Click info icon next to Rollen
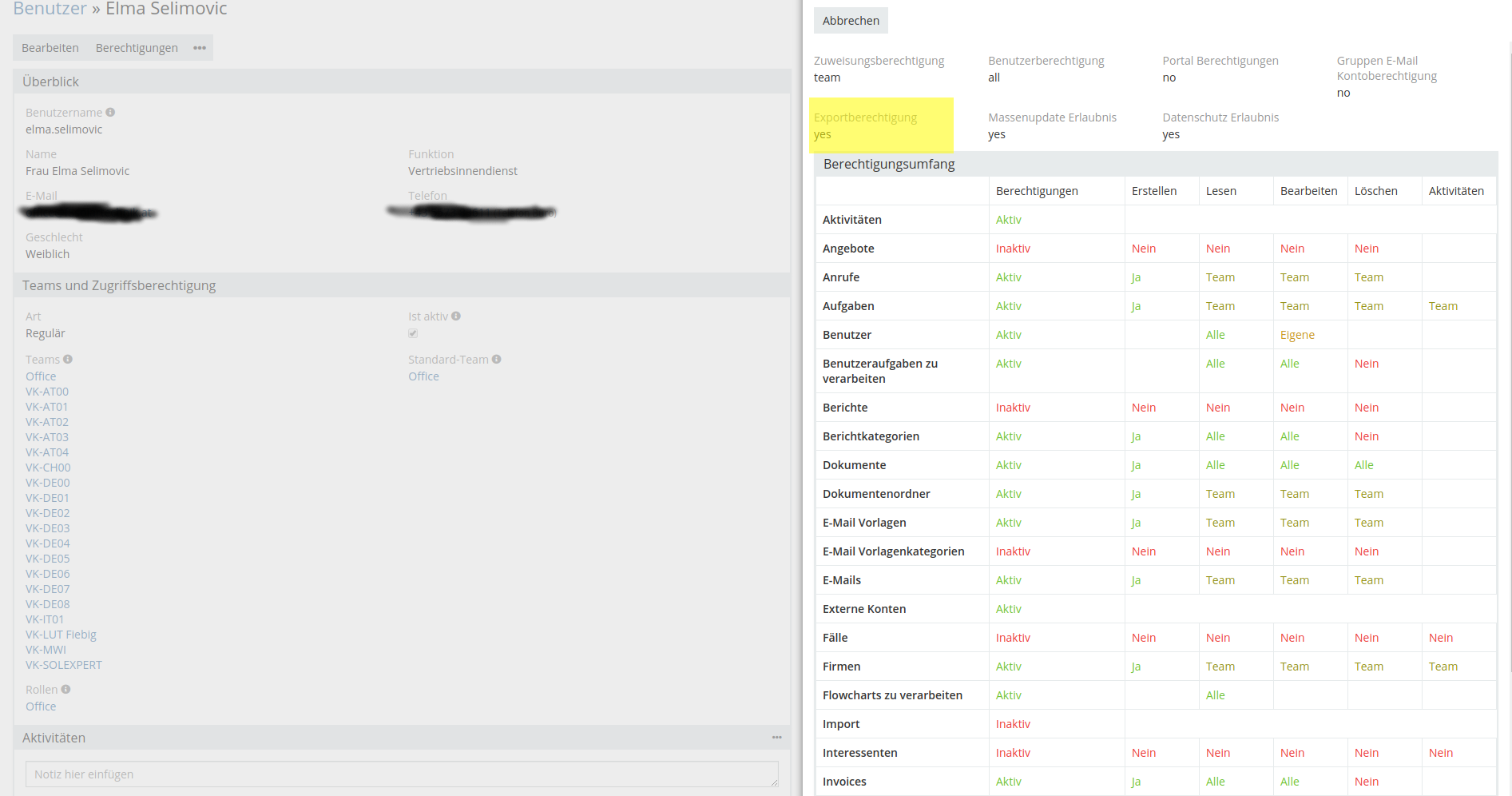Viewport: 1512px width, 796px height. point(65,690)
